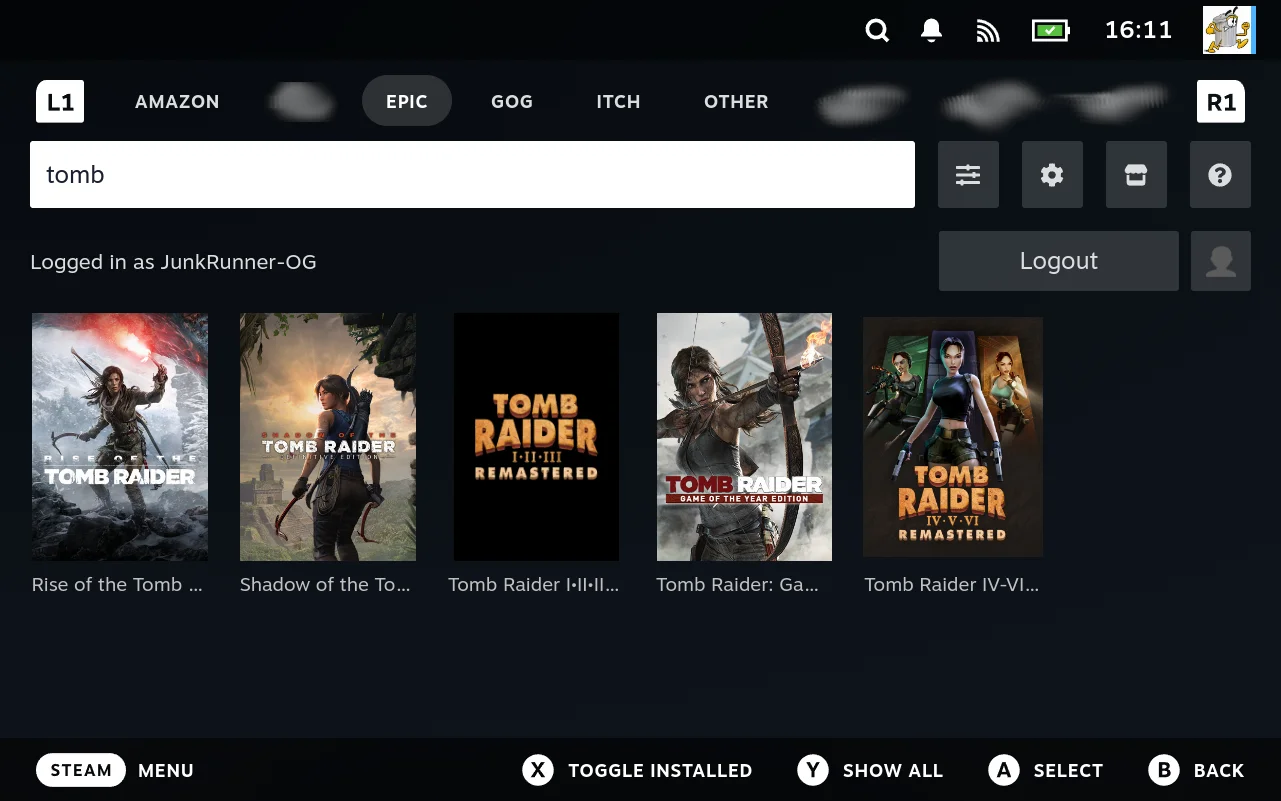
Task: Open the gear settings button
Action: (x=1052, y=175)
